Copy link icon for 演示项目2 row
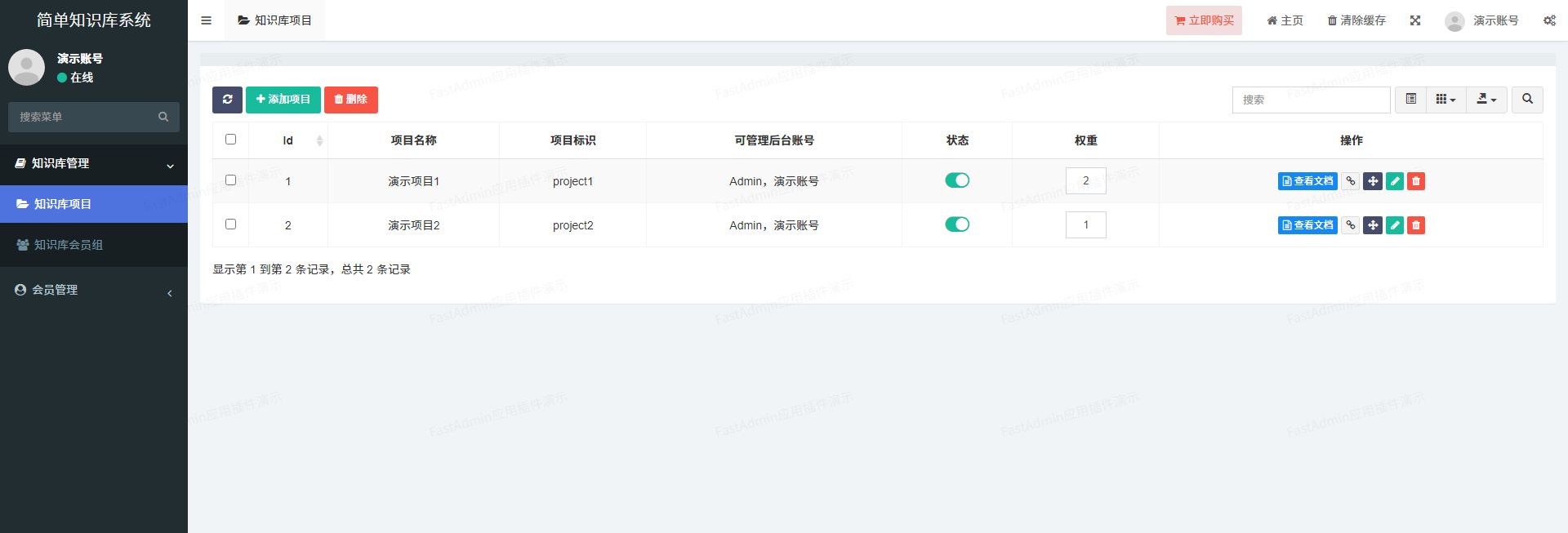1568x533 pixels. click(1351, 225)
